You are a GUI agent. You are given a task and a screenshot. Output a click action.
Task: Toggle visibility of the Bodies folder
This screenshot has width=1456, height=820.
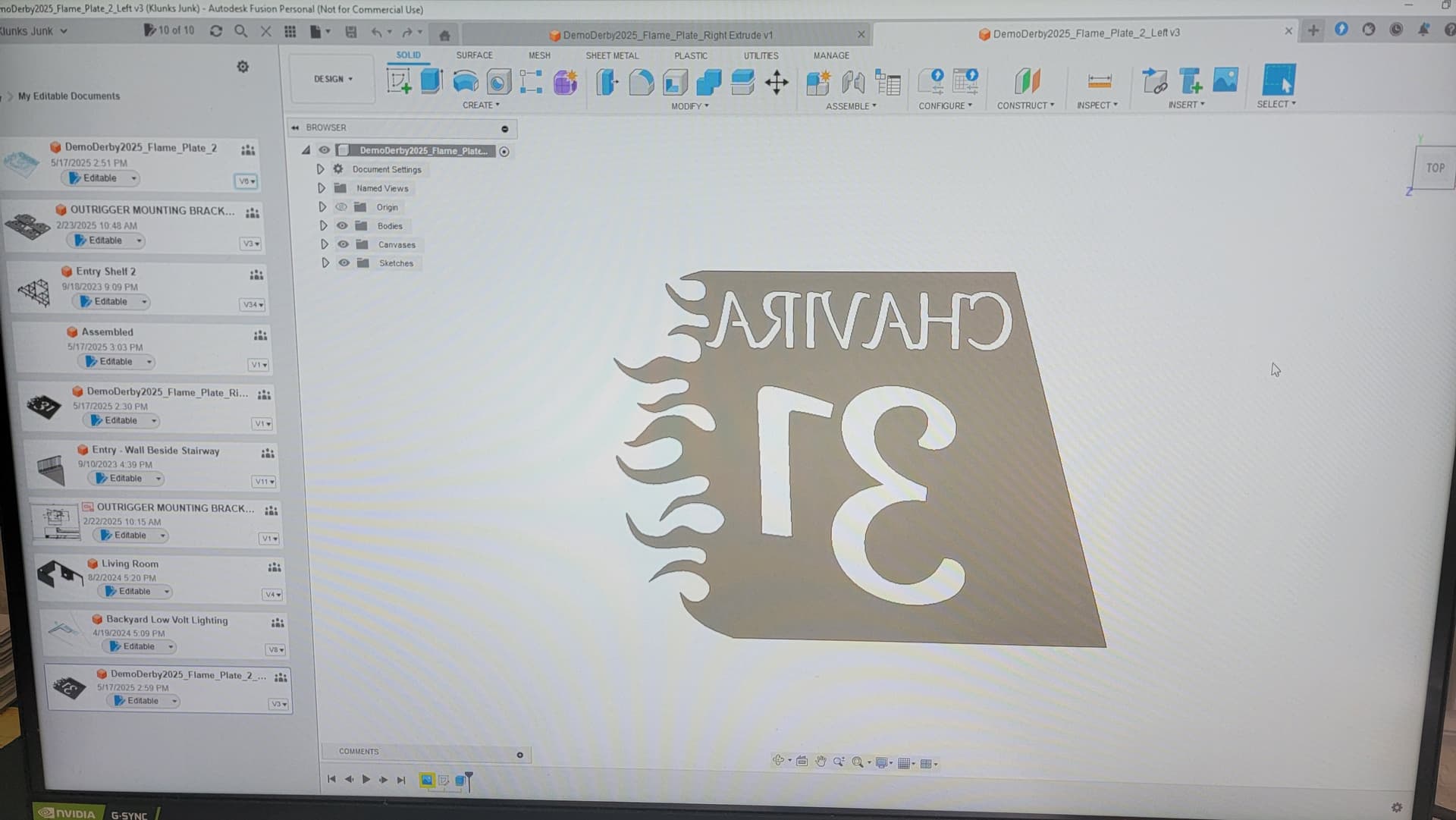tap(343, 225)
